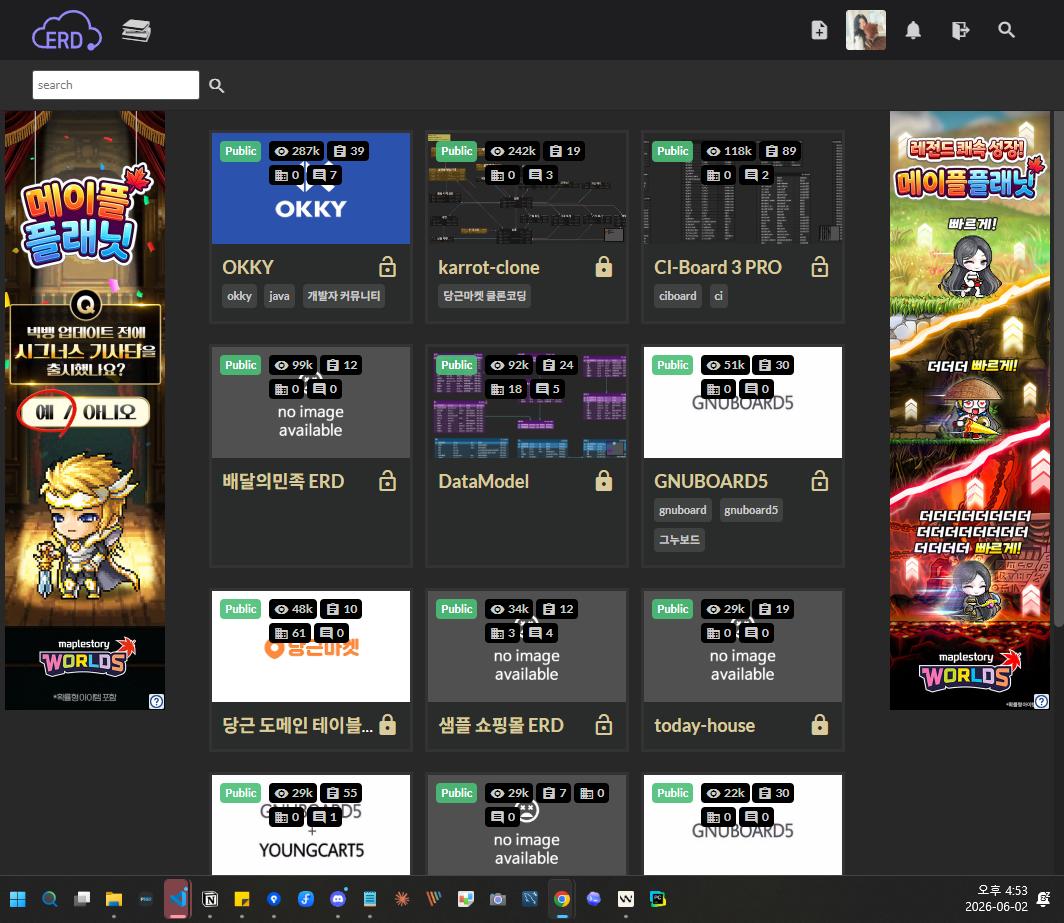Open Windows Start menu
Viewport: 1064px width, 923px height.
click(x=18, y=899)
